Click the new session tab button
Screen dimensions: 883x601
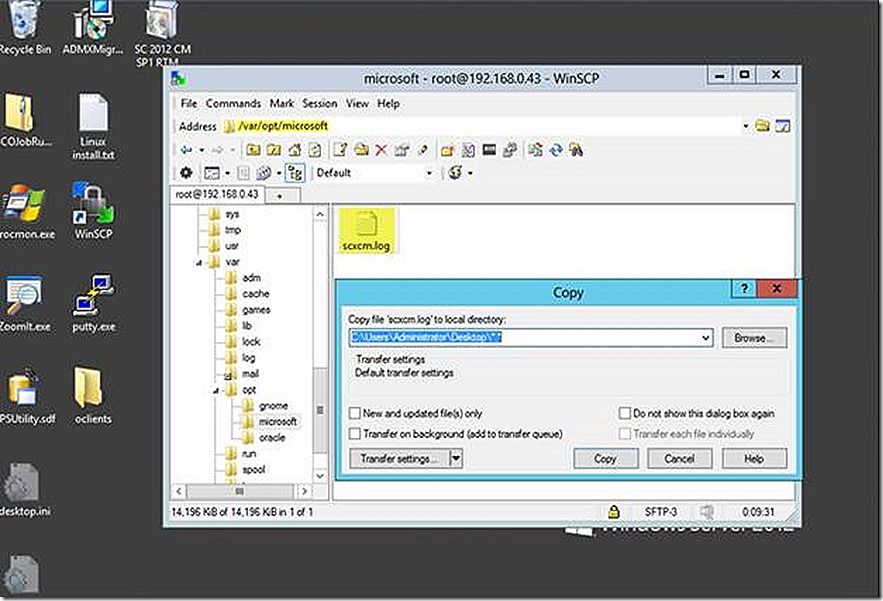[x=283, y=195]
